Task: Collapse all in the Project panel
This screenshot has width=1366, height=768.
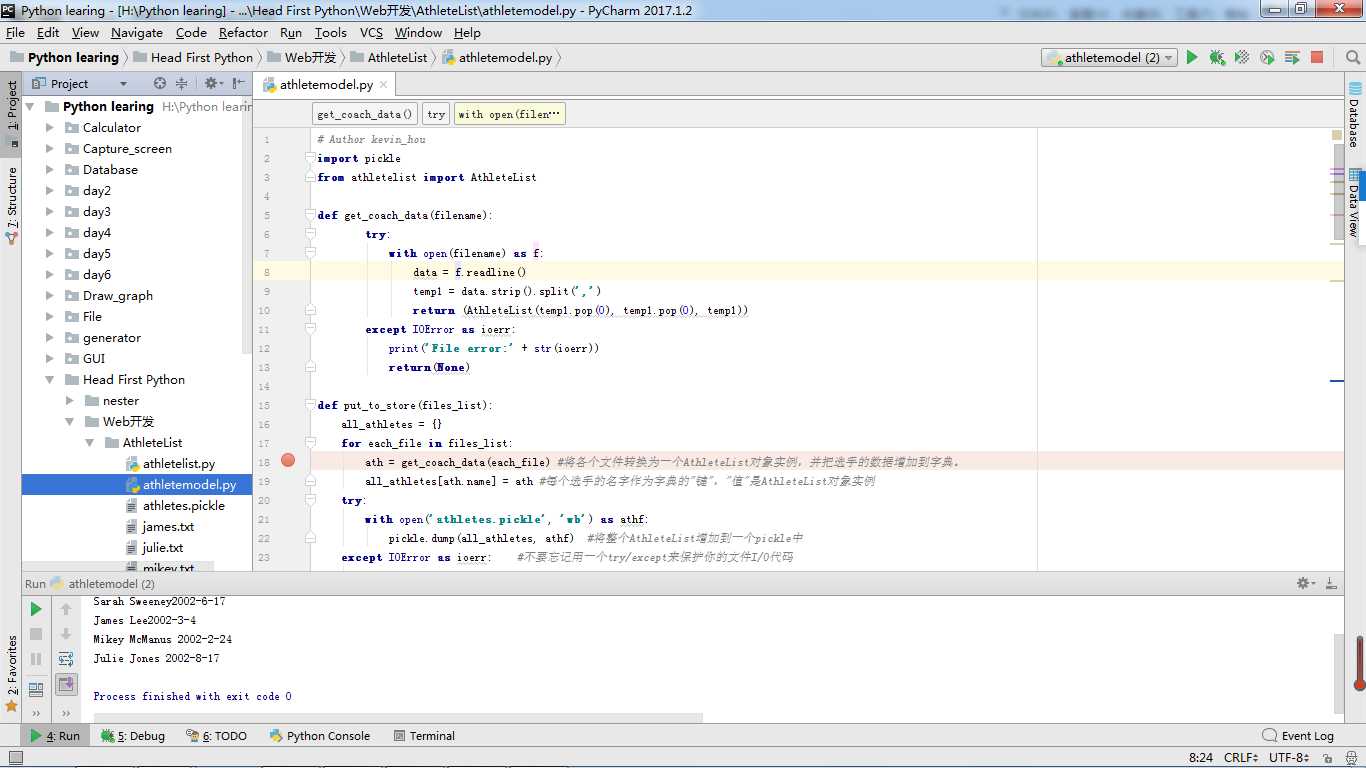Action: (x=181, y=84)
